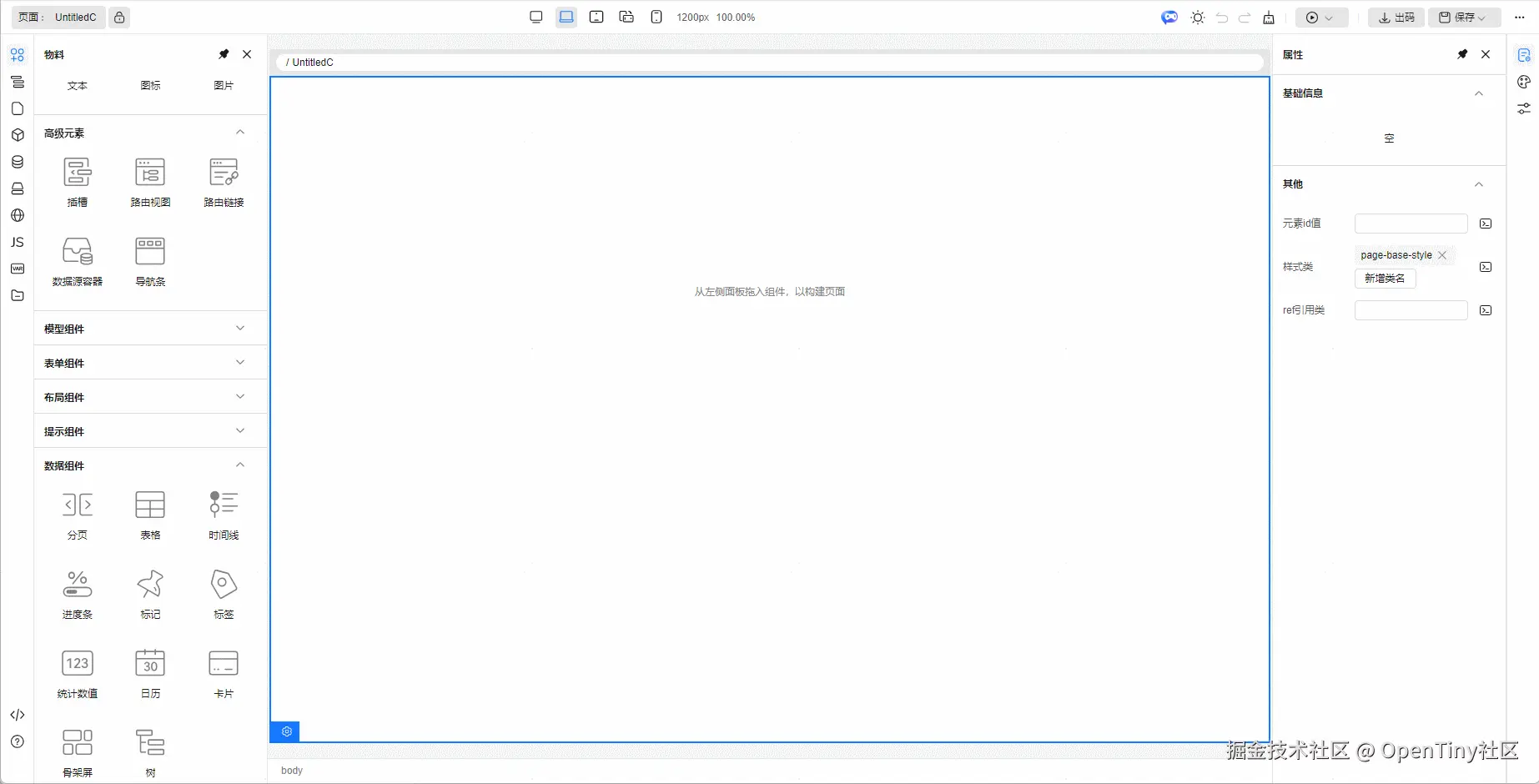Image resolution: width=1539 pixels, height=784 pixels.
Task: Switch canvas to desktop monitor view
Action: pyautogui.click(x=536, y=18)
